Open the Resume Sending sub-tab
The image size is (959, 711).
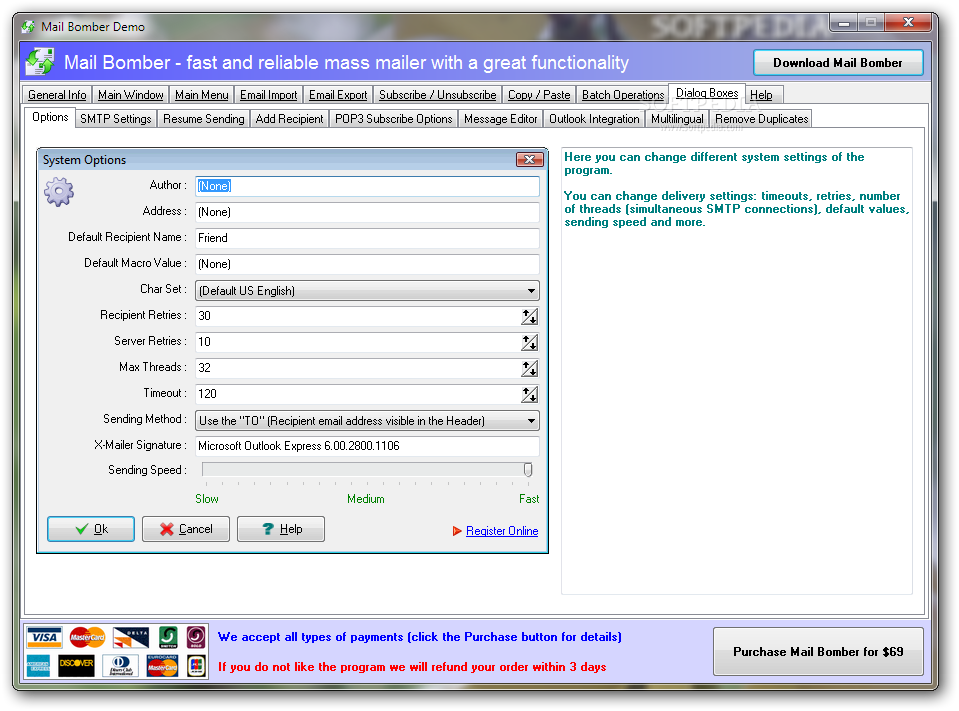pyautogui.click(x=204, y=119)
